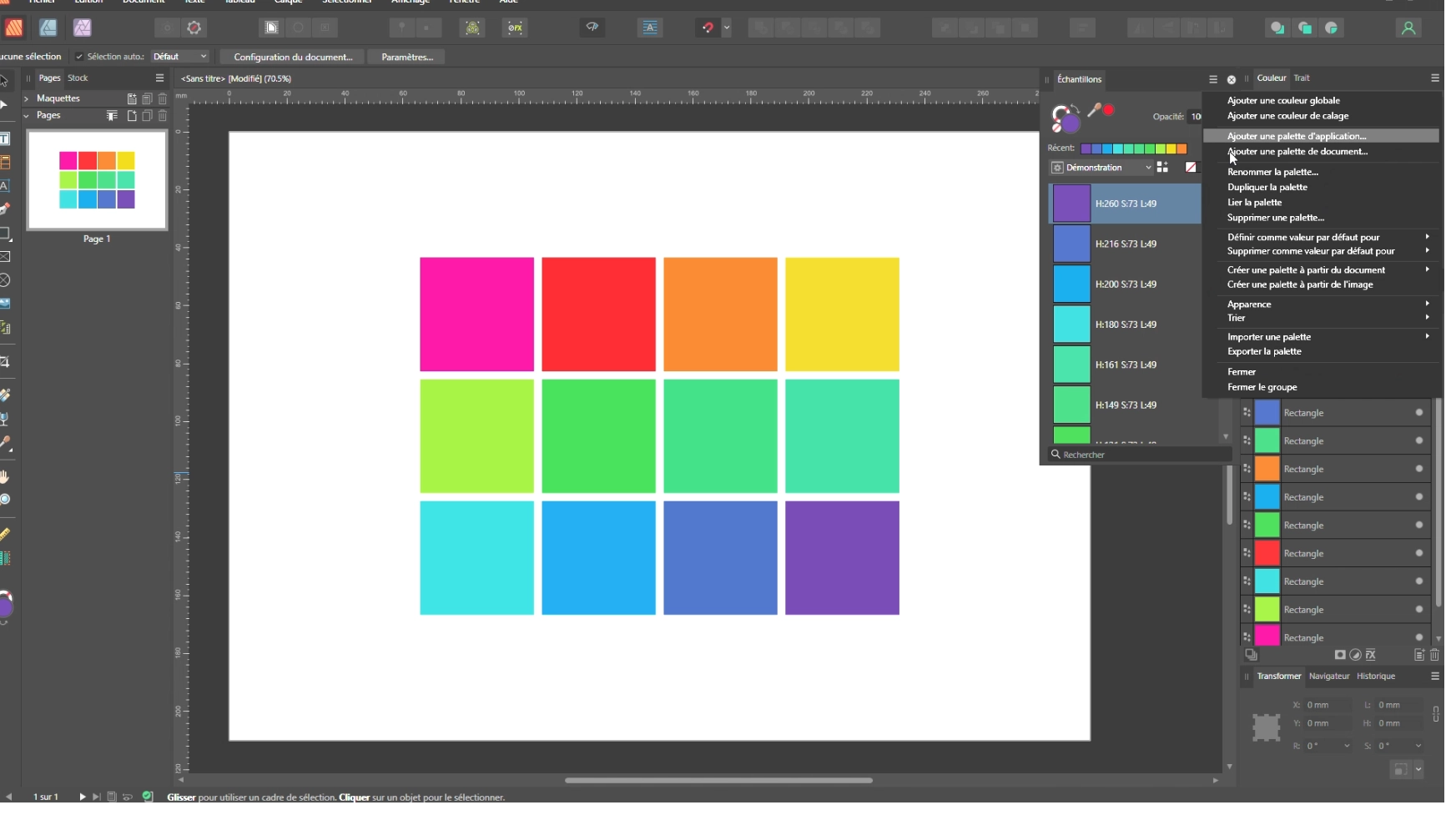1456x815 pixels.
Task: Click Configuration du document button
Action: point(293,57)
